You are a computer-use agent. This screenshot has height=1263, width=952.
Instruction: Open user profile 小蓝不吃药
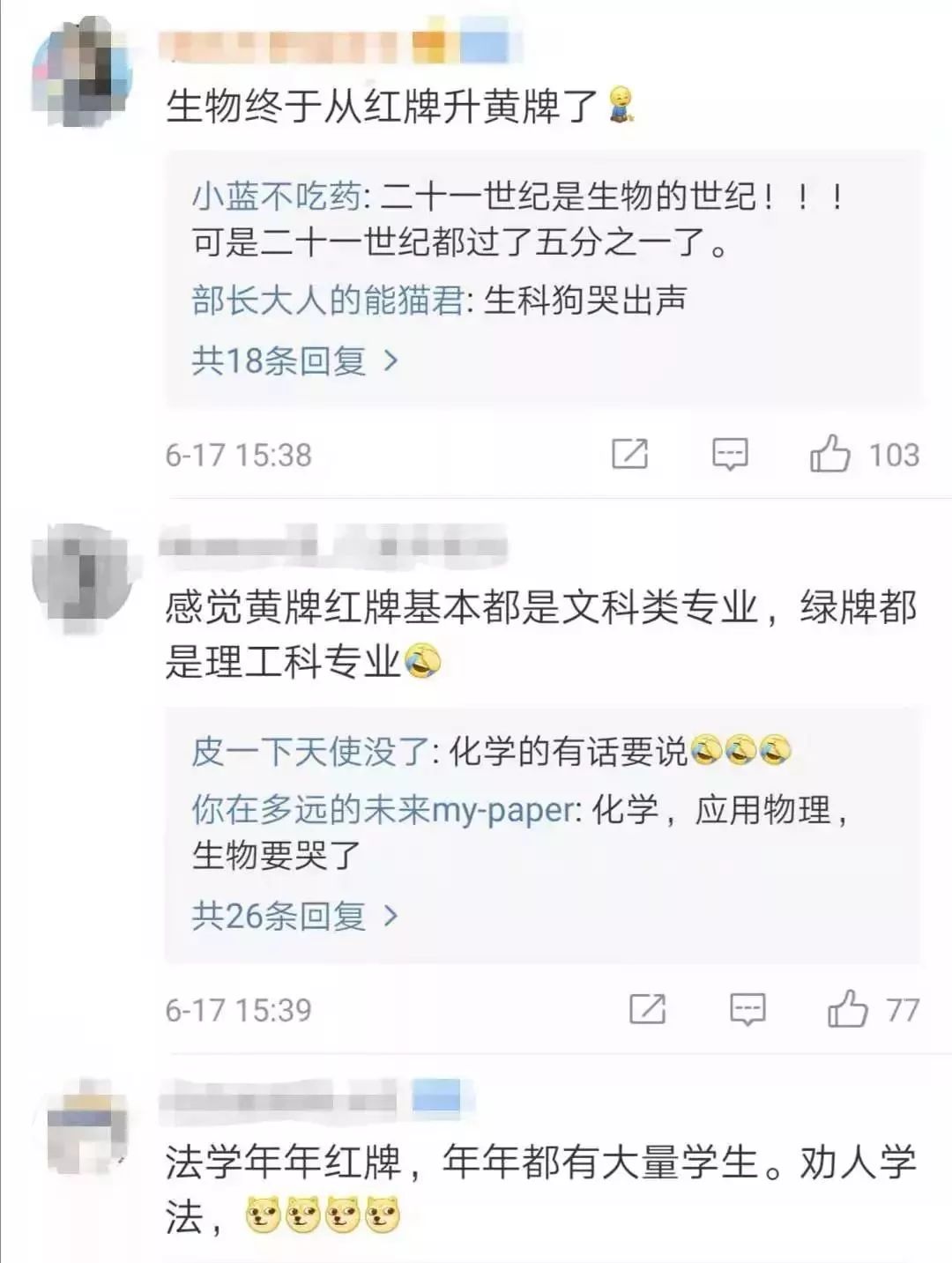276,196
